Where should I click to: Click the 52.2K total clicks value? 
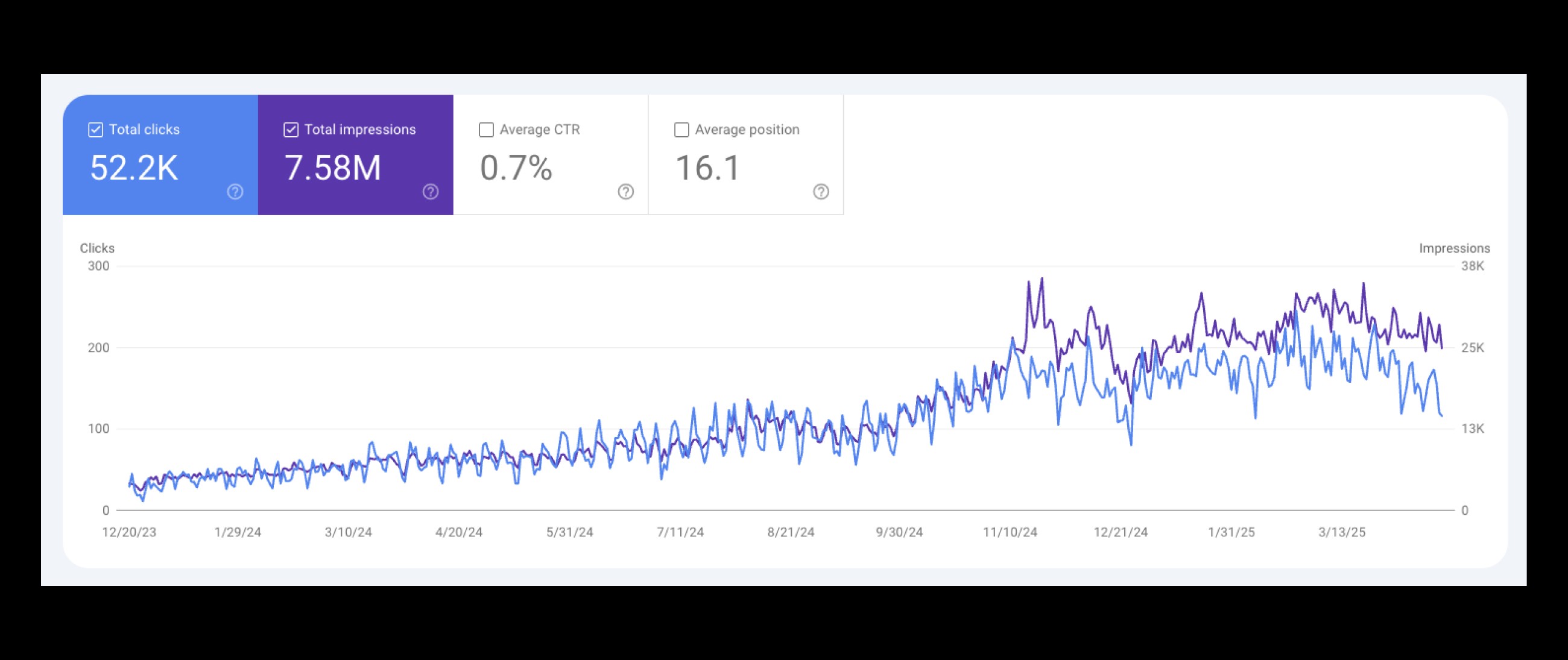134,168
